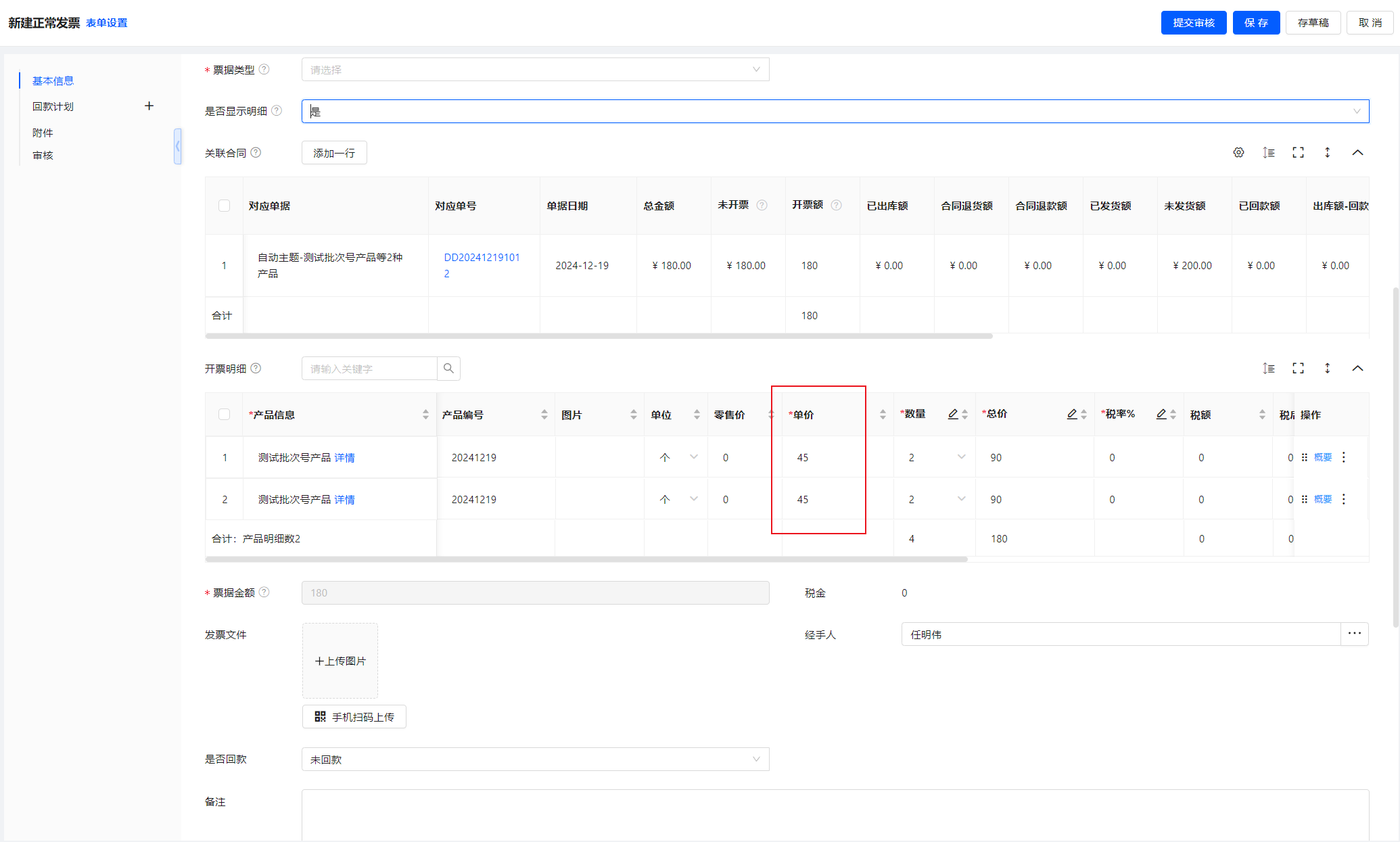
Task: Grab drag handle of row 1
Action: click(1304, 457)
